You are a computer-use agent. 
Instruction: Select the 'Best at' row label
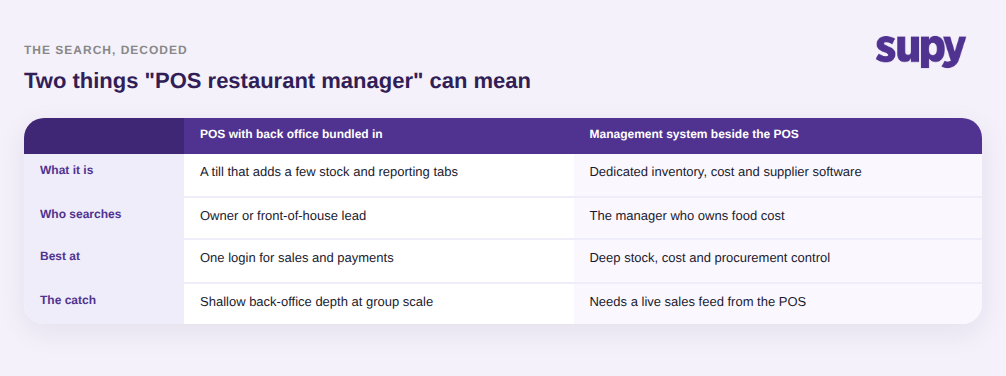(x=60, y=256)
